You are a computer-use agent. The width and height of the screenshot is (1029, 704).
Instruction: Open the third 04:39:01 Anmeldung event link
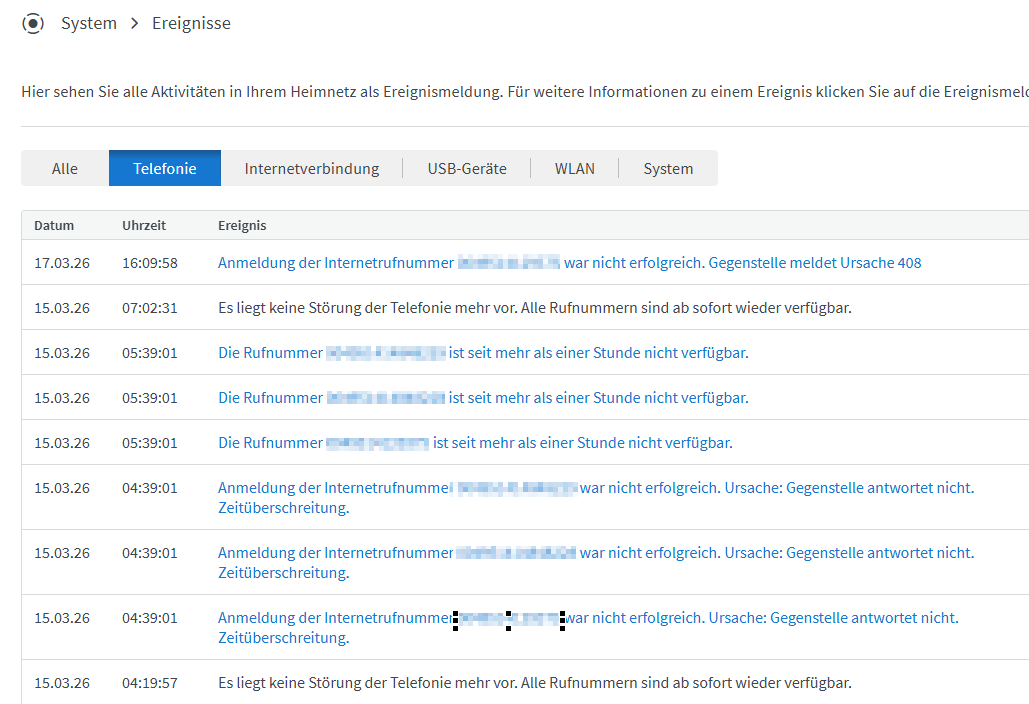click(x=588, y=628)
